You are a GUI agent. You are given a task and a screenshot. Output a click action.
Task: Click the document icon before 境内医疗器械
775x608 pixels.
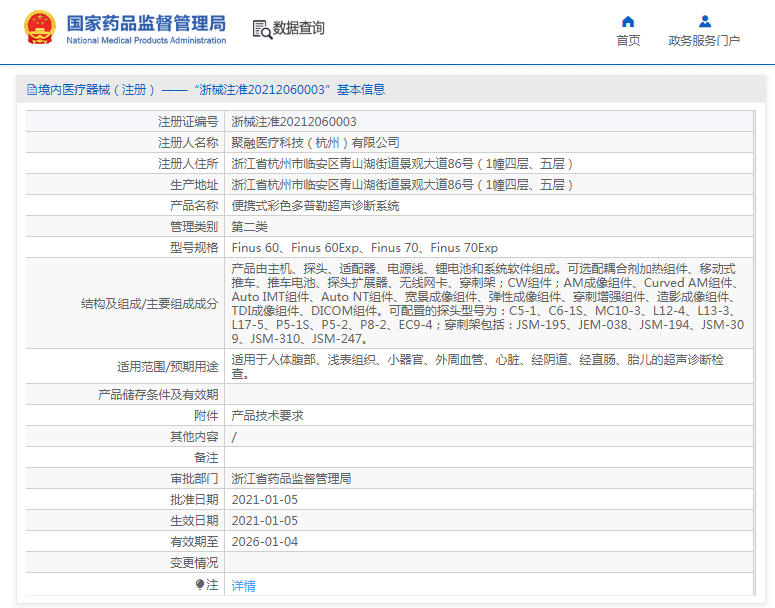pos(32,90)
